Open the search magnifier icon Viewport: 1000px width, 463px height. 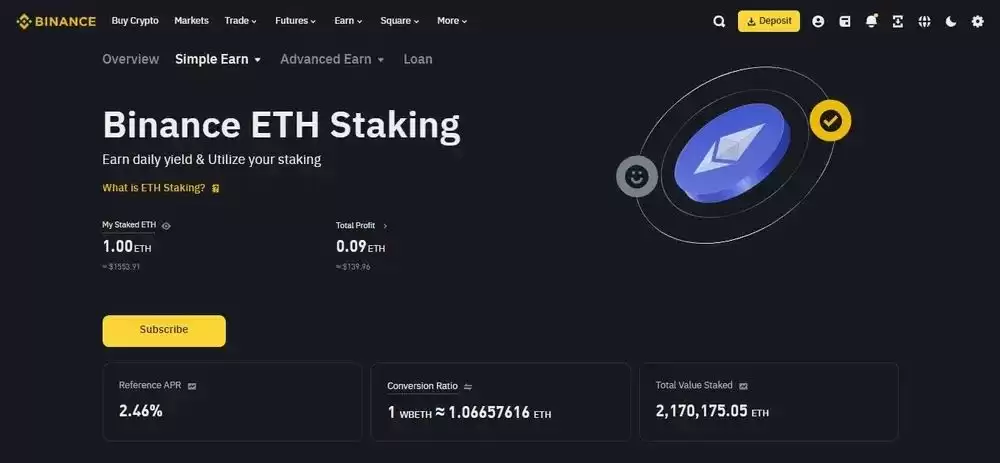click(x=719, y=21)
